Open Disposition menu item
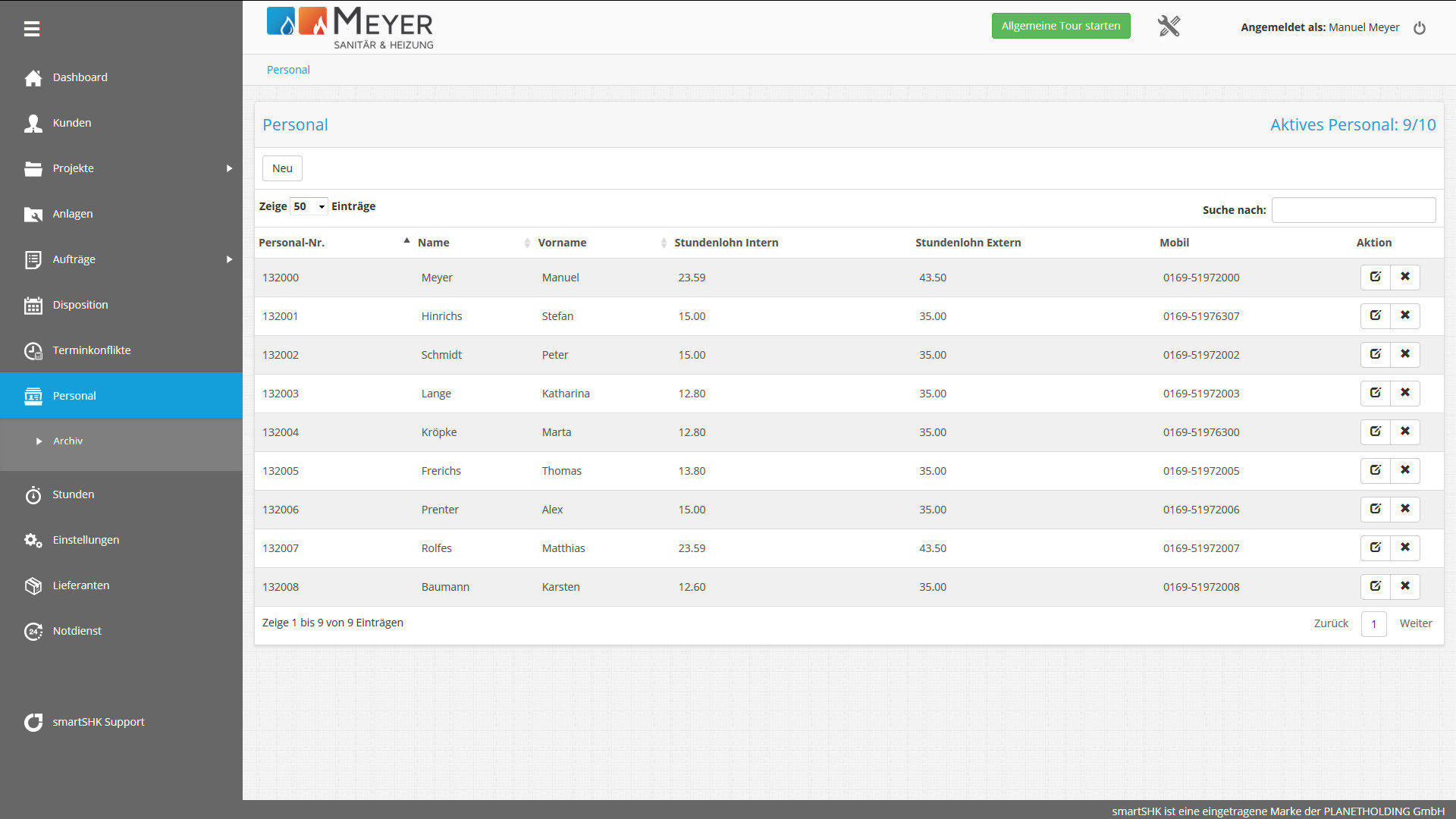1456x819 pixels. pos(121,305)
